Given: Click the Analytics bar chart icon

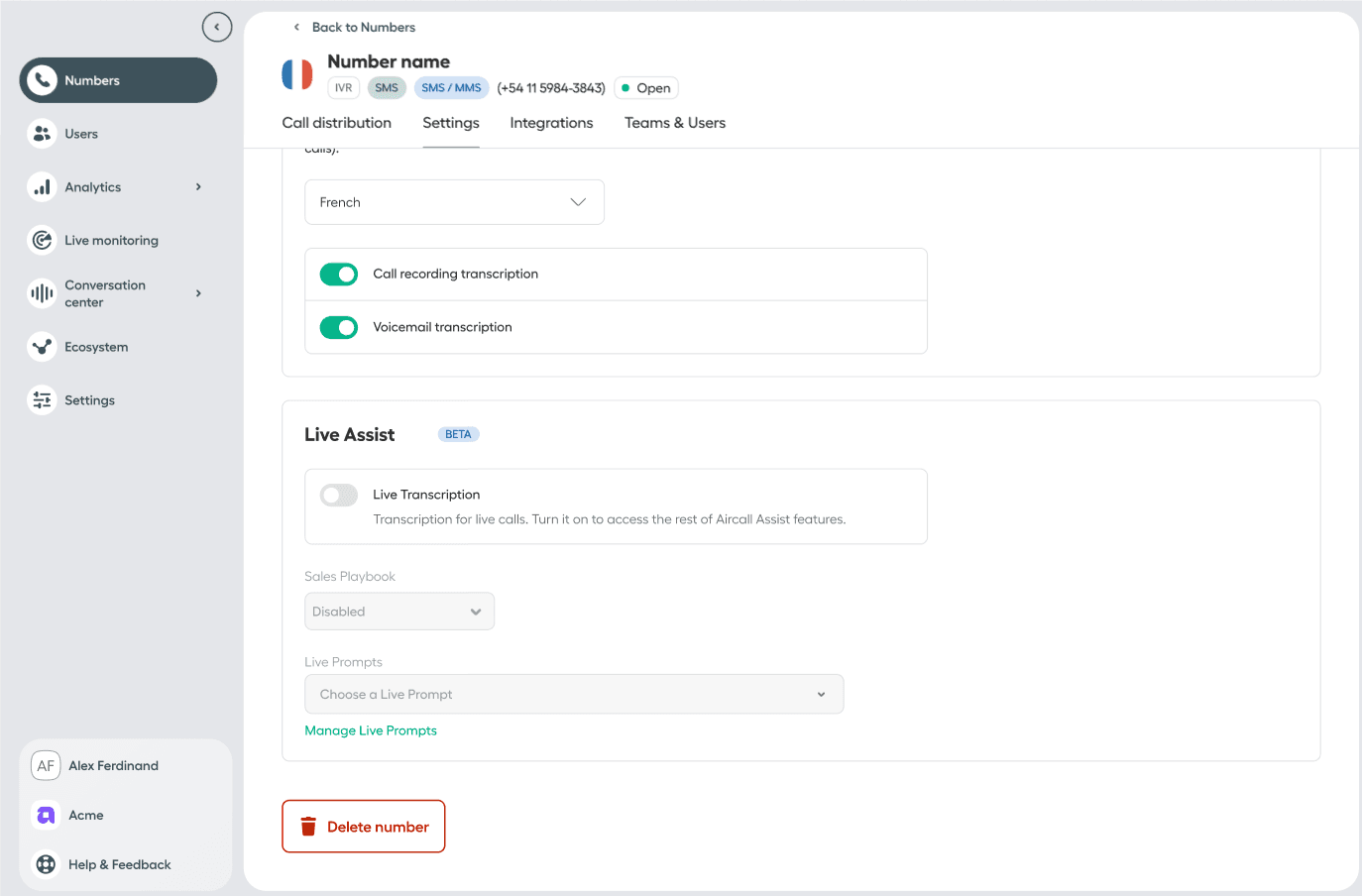Looking at the screenshot, I should (42, 187).
